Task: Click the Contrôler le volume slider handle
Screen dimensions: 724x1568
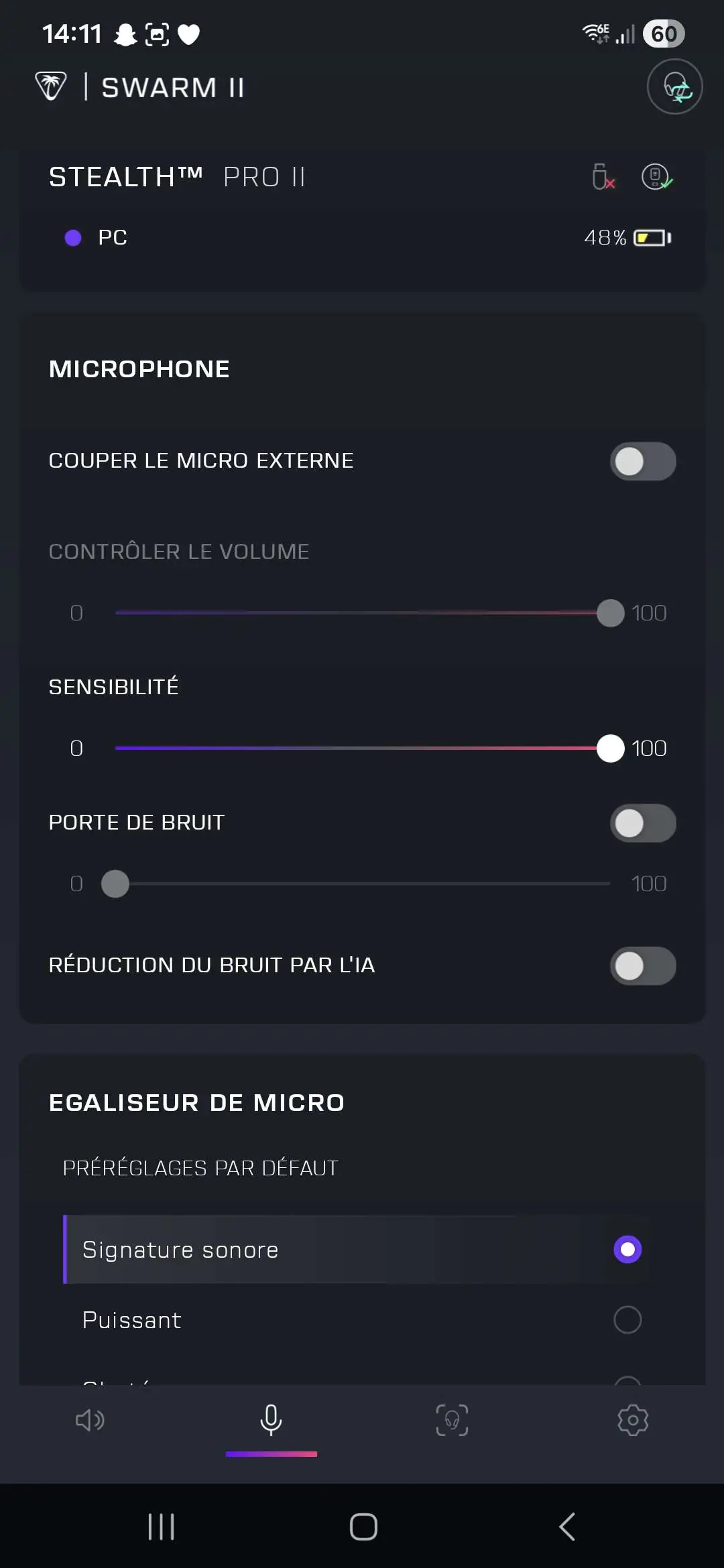Action: [x=611, y=613]
